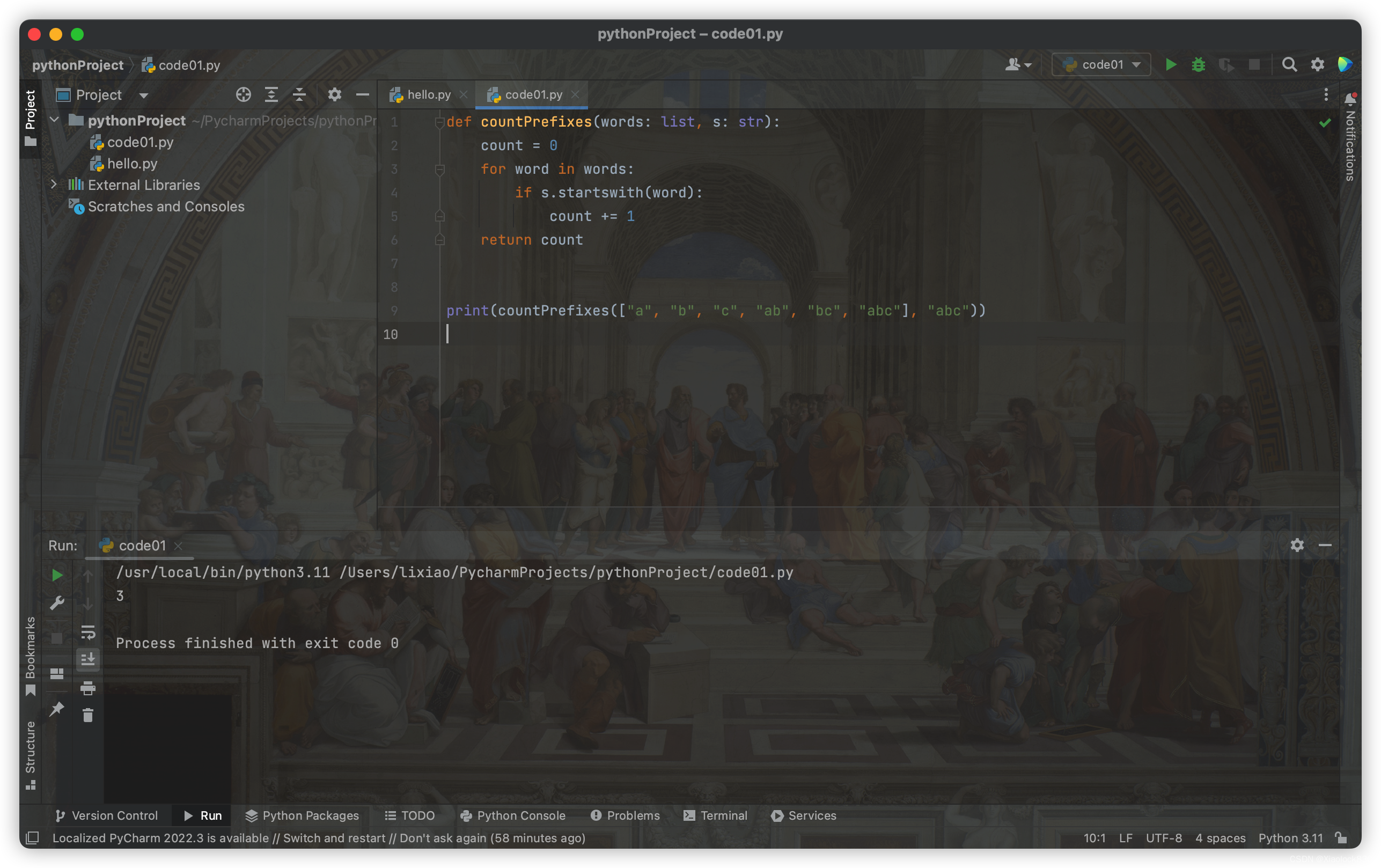The height and width of the screenshot is (868, 1381).
Task: Clear run console with trash icon
Action: coord(88,715)
